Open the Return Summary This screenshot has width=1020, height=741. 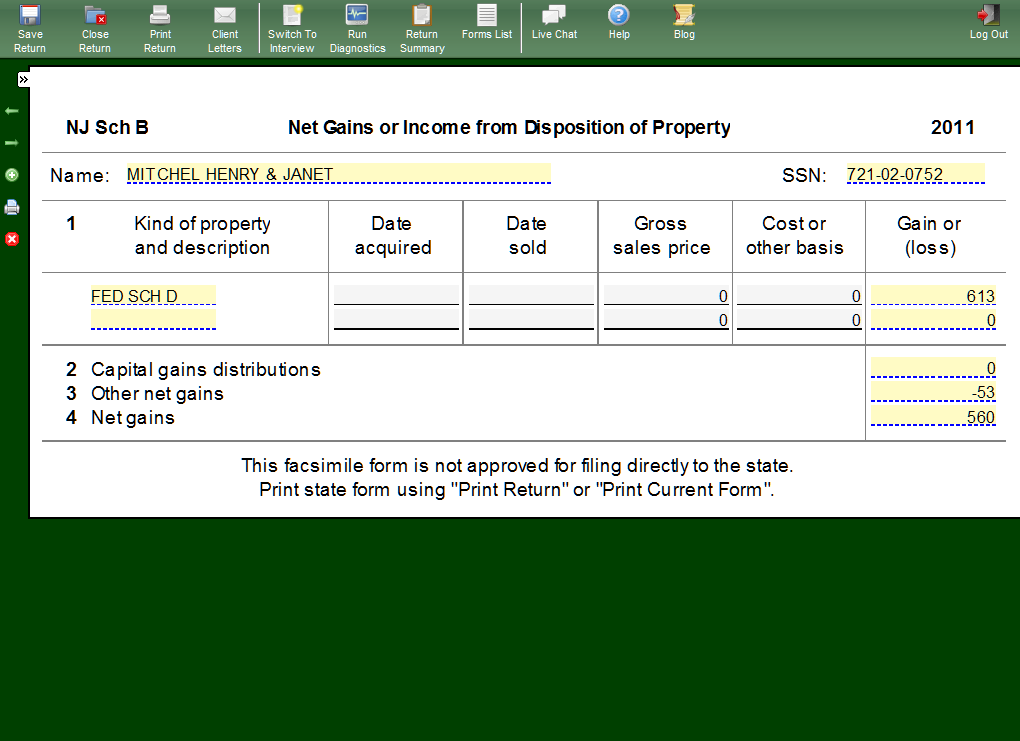(422, 27)
